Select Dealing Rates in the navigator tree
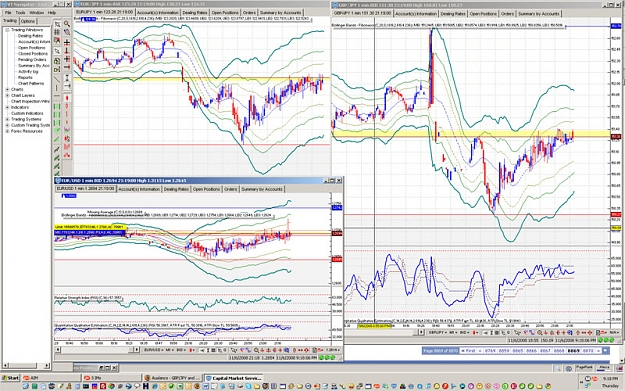 (x=30, y=36)
